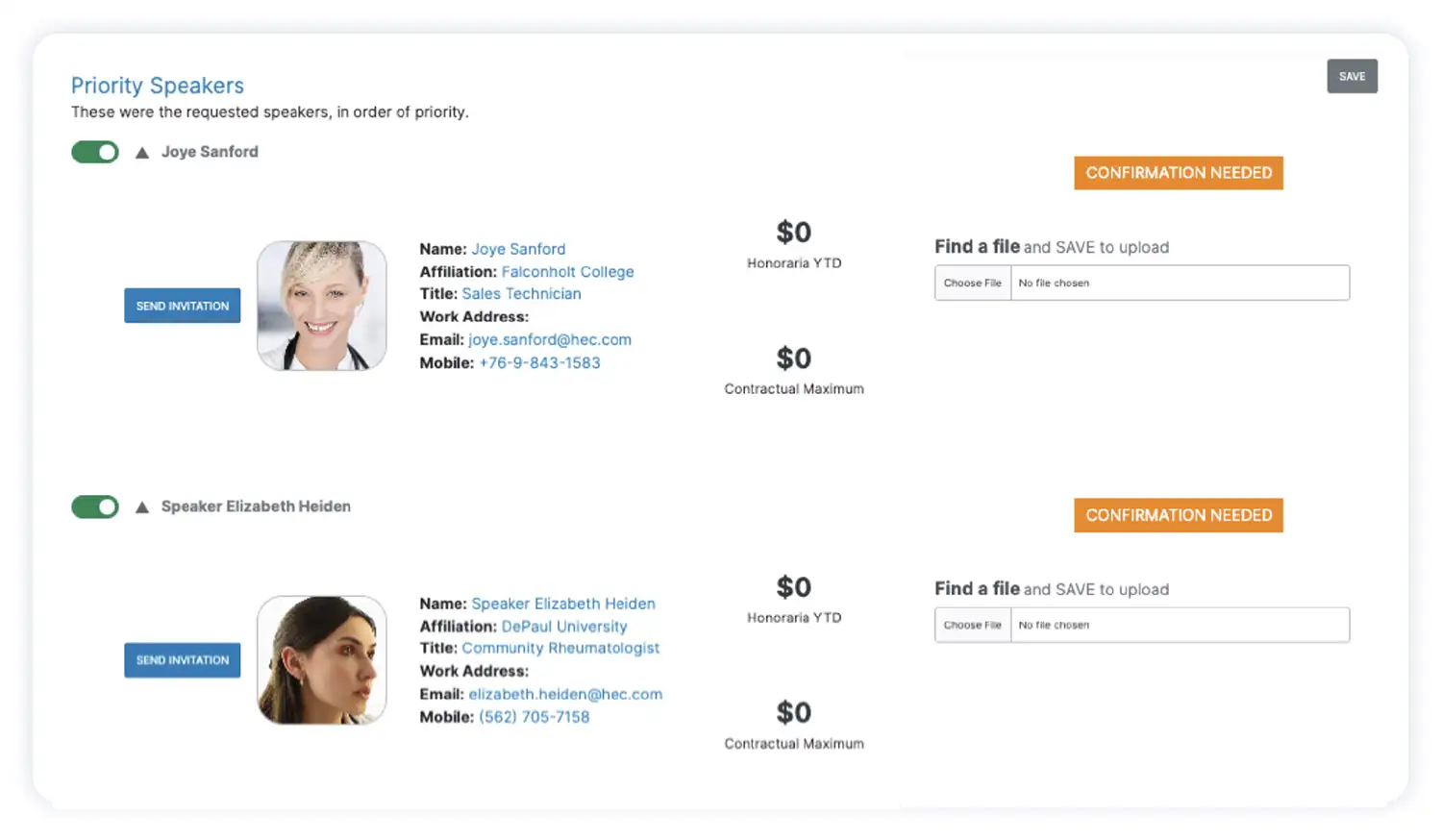
Task: Click email link joye.sanford@hec.com
Action: pos(550,339)
